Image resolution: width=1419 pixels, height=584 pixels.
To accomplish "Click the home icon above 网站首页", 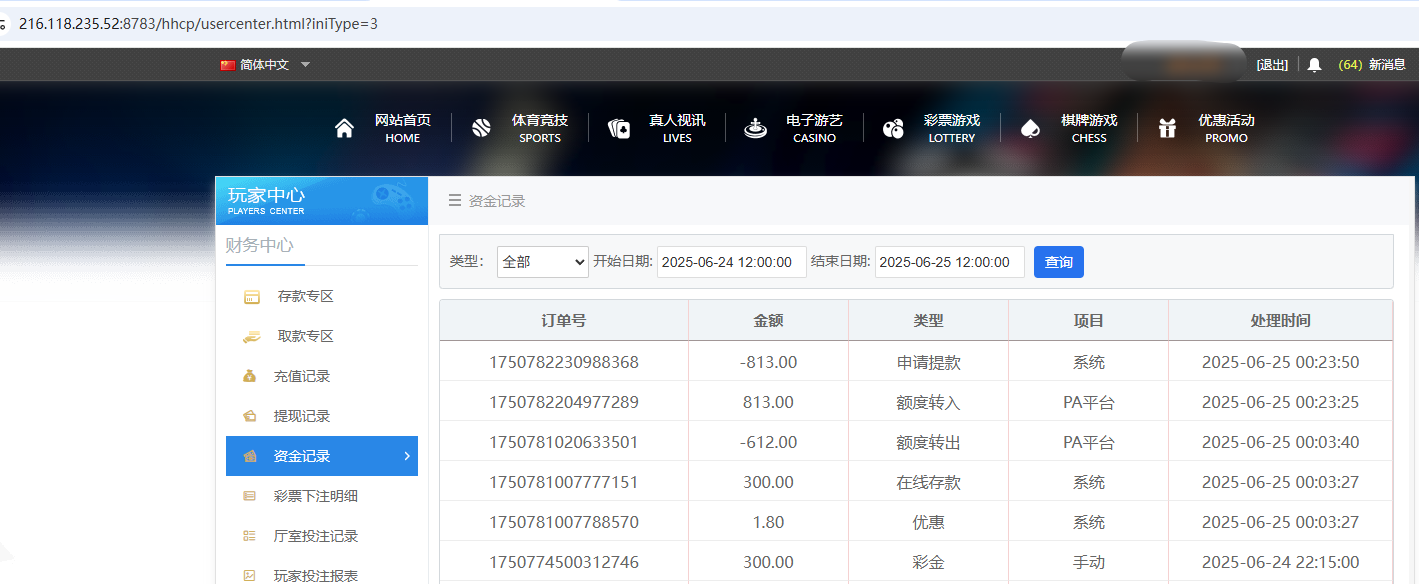I will pos(345,126).
